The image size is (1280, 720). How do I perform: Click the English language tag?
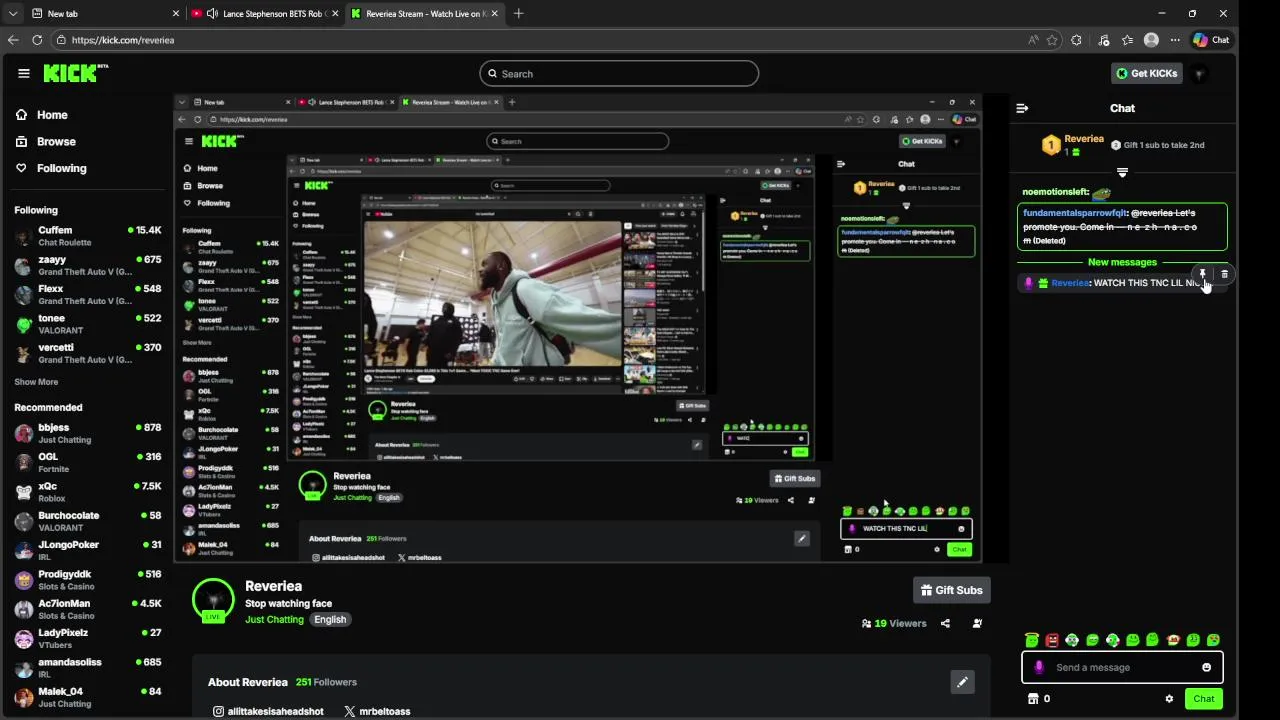pos(330,620)
